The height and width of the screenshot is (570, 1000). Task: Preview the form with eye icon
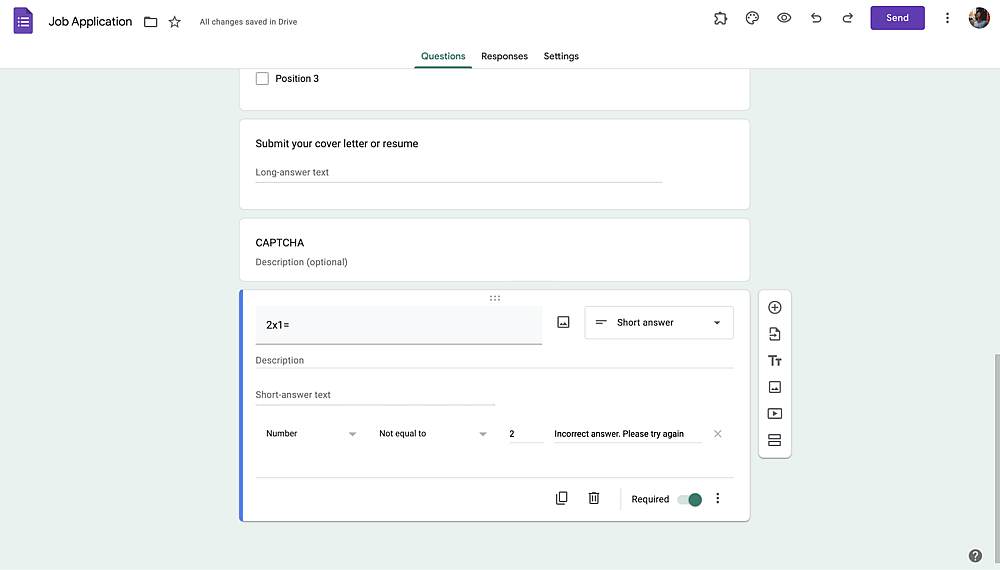784,18
